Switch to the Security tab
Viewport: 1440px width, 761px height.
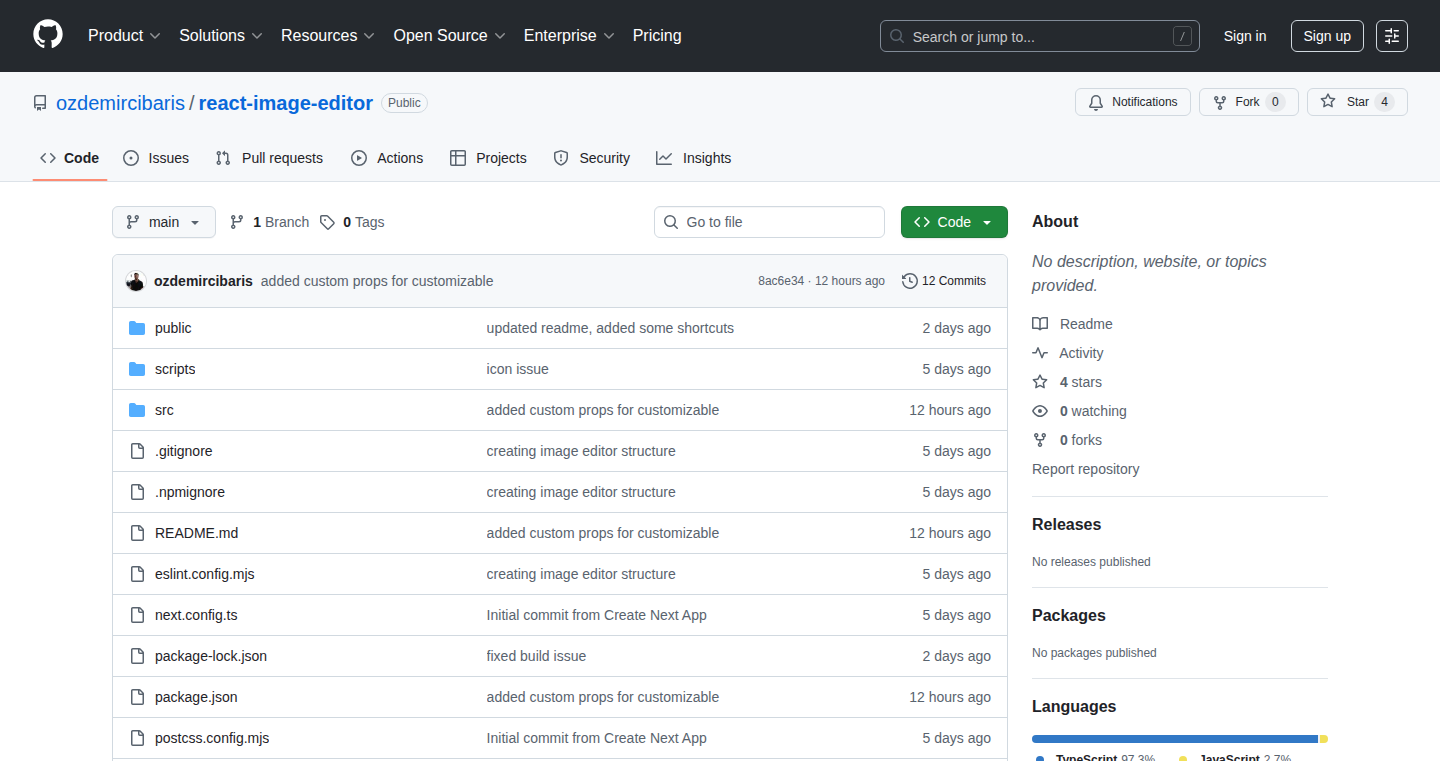coord(592,158)
